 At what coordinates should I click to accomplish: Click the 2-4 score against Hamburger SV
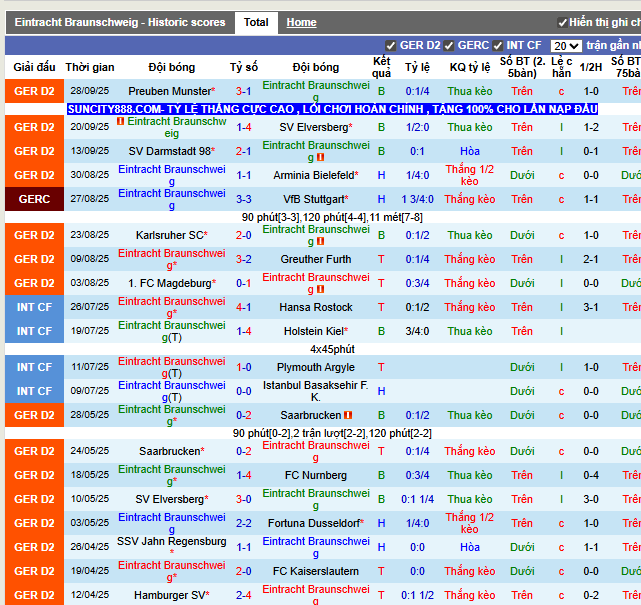(244, 595)
